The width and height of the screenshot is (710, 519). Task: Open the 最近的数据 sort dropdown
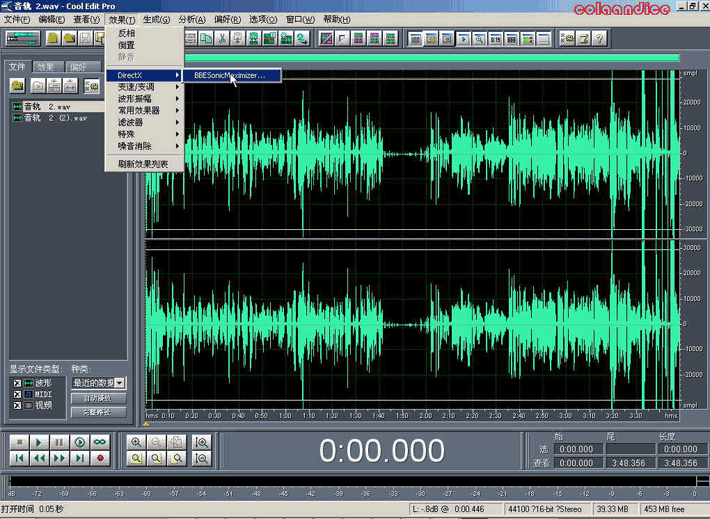(119, 383)
